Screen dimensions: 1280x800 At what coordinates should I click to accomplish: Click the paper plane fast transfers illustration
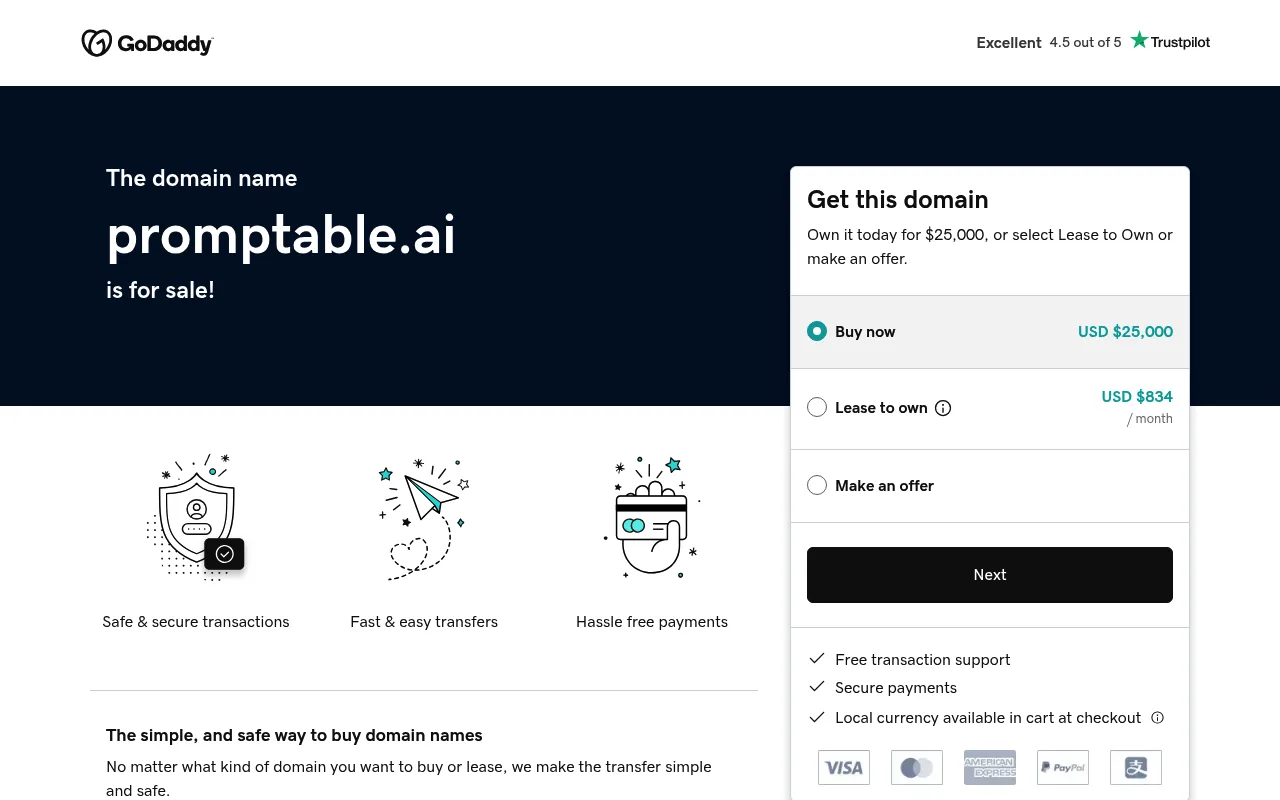click(x=424, y=518)
